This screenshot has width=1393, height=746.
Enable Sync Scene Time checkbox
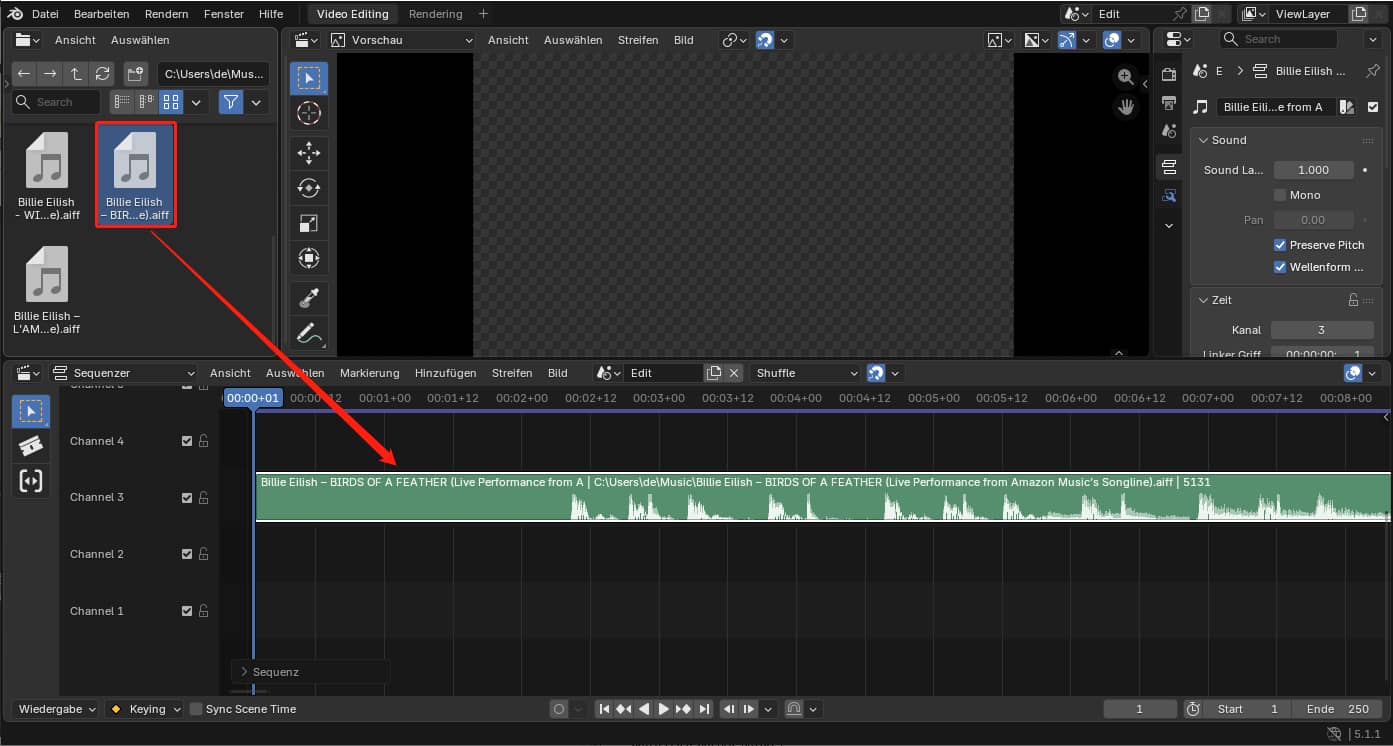click(196, 709)
